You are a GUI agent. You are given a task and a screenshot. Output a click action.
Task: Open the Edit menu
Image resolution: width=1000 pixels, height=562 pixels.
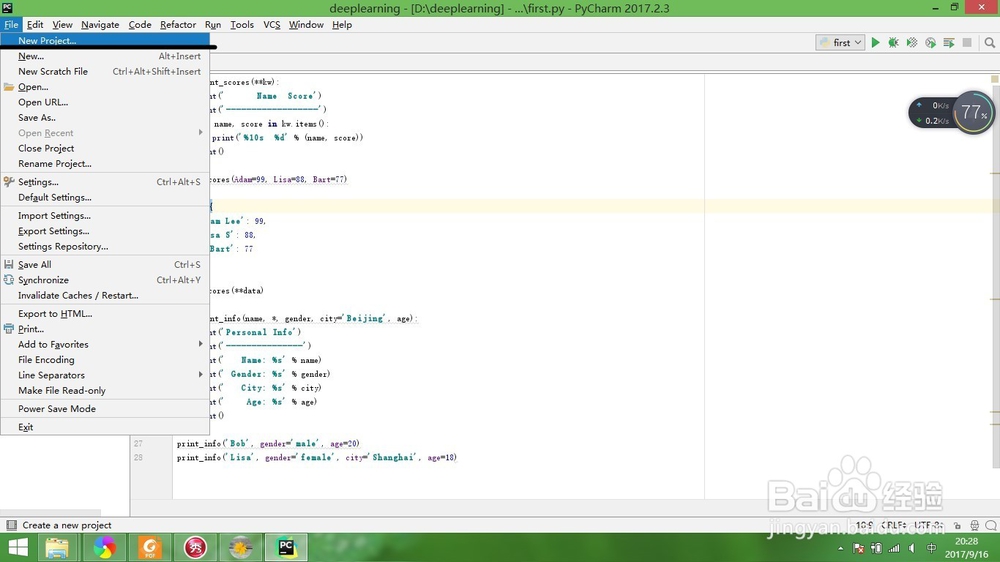35,24
